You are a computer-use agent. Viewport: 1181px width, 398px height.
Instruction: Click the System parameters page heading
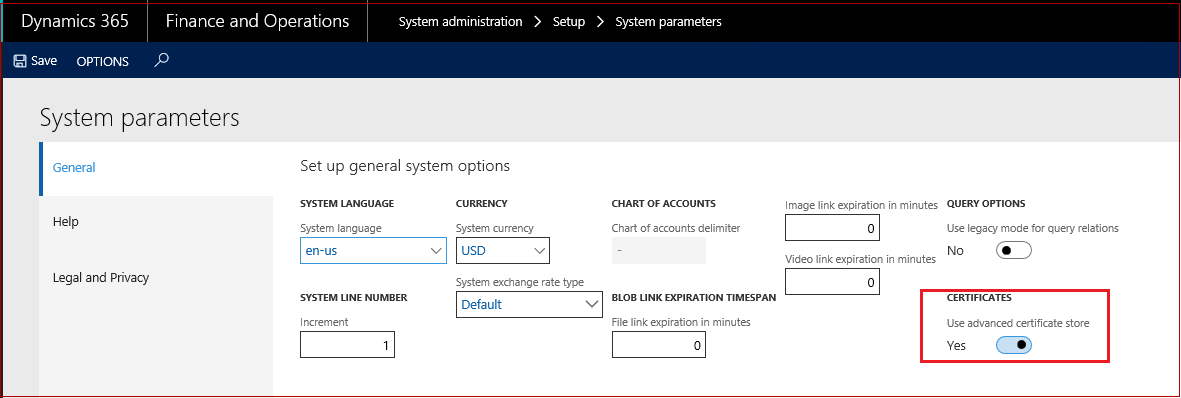pyautogui.click(x=139, y=118)
